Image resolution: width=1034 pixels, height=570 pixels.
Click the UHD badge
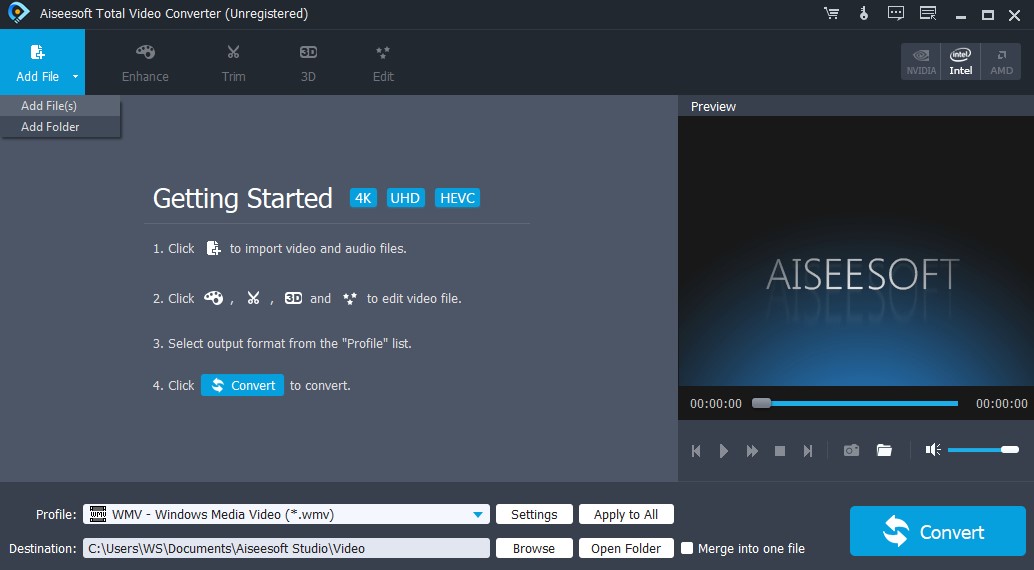[405, 198]
